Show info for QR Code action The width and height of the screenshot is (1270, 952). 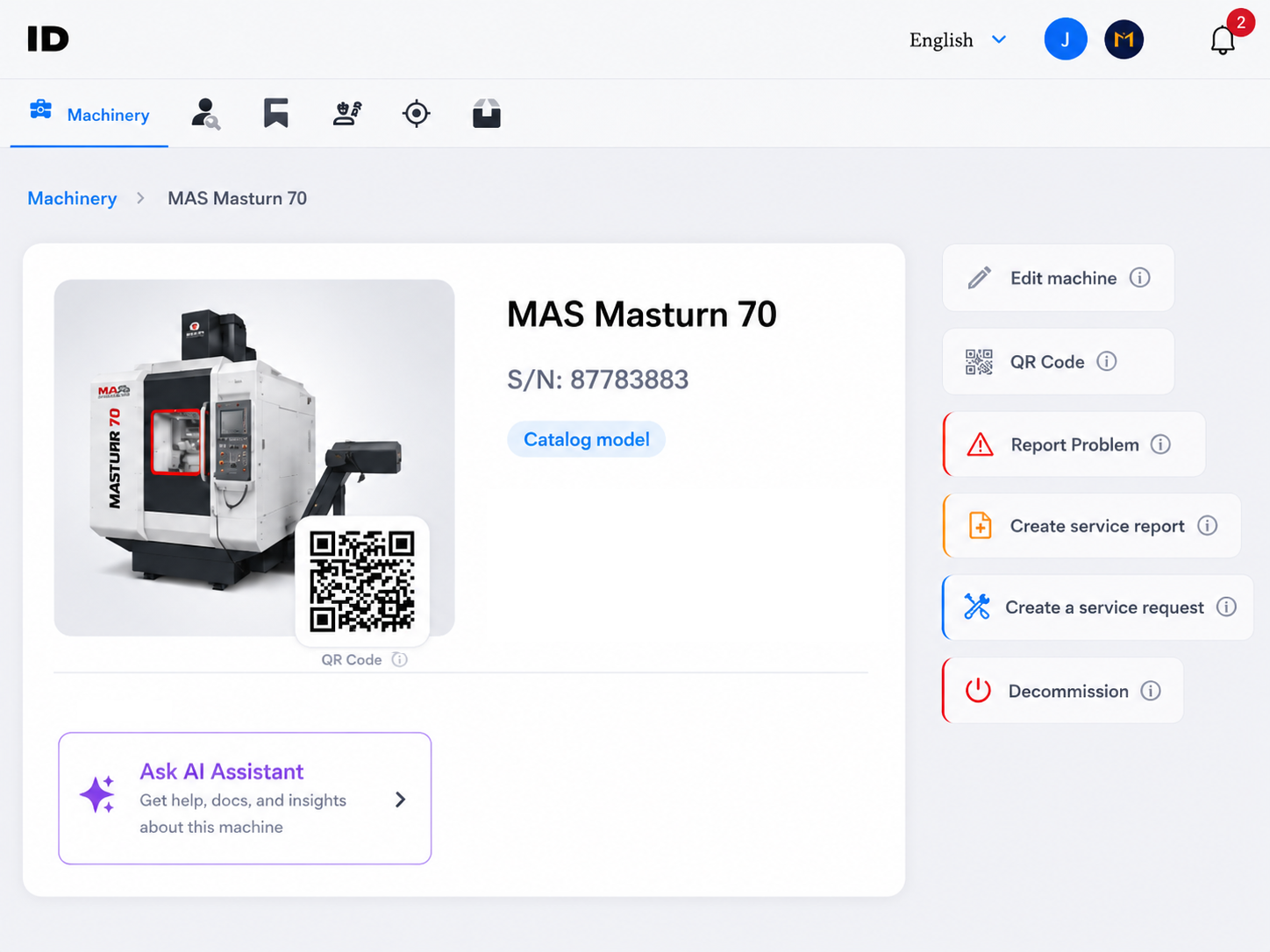click(1107, 361)
